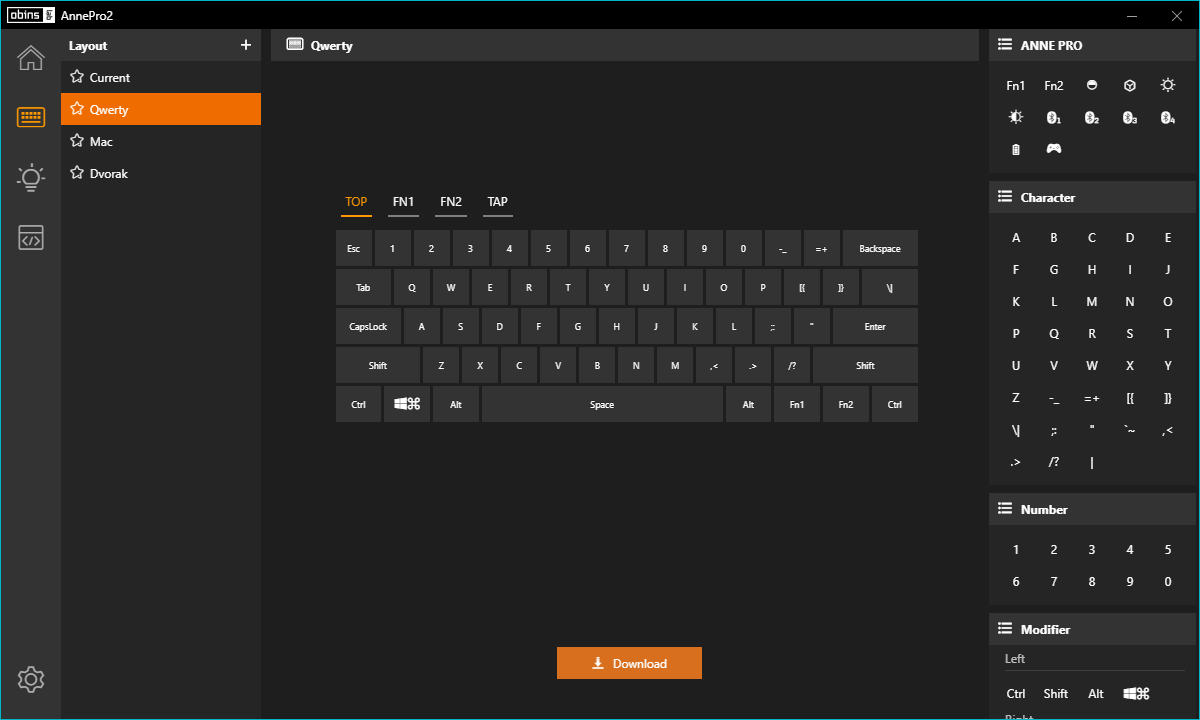Collapse the Number panel header
The image size is (1200, 720).
click(1092, 509)
